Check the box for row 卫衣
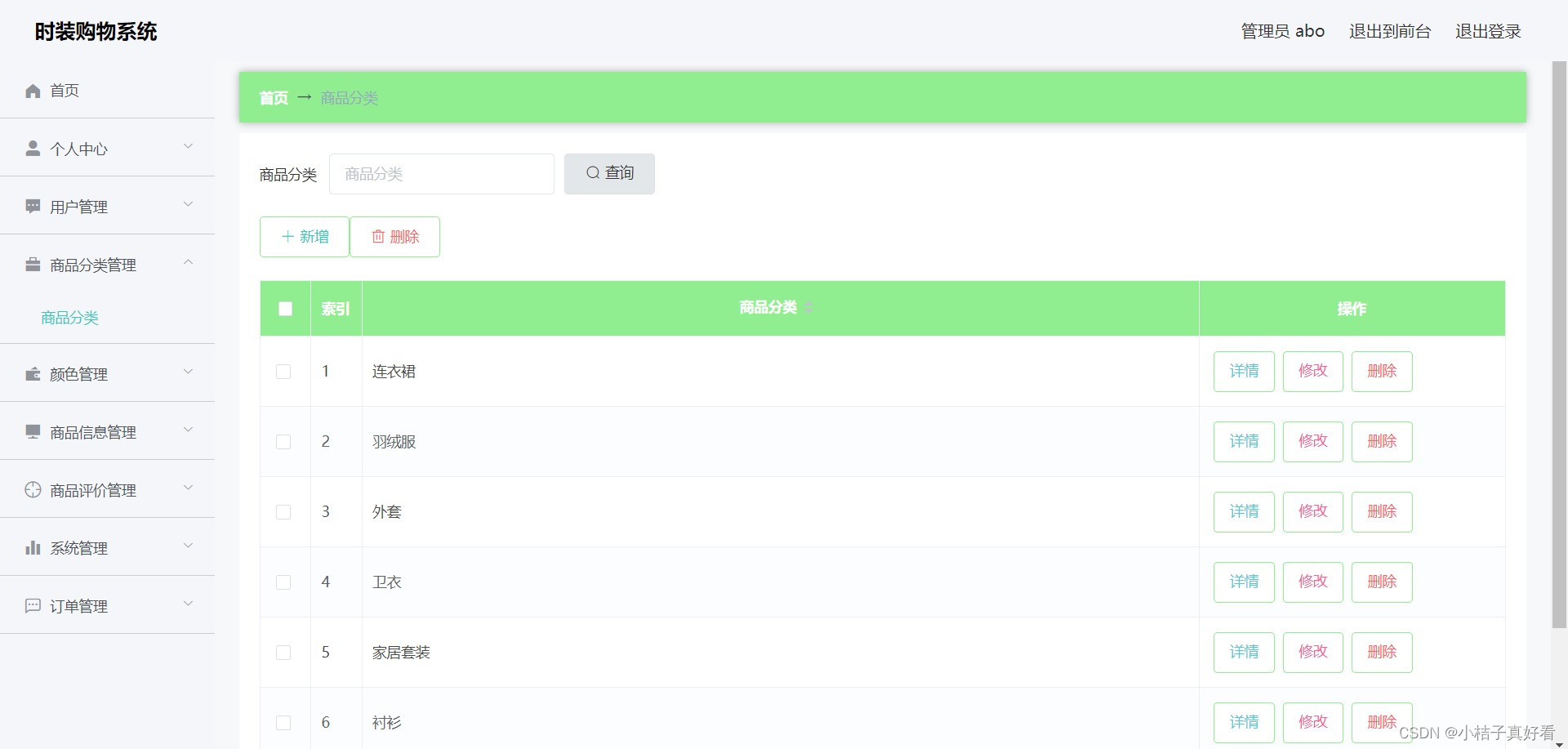1568x749 pixels. [283, 582]
